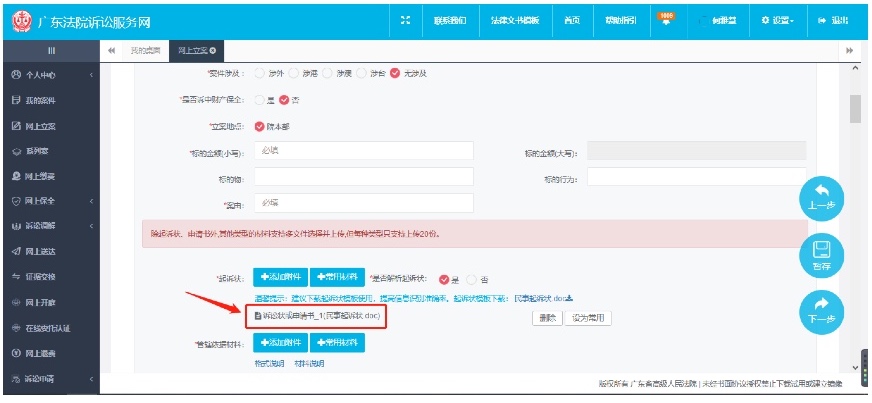
Task: Click the tab bar right double-arrow
Action: [849, 51]
